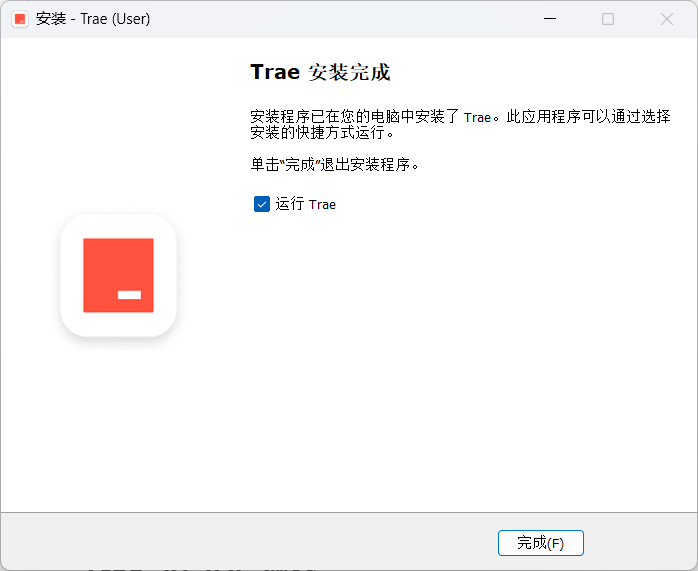
Task: Minimize the Trae installer window
Action: pos(550,19)
